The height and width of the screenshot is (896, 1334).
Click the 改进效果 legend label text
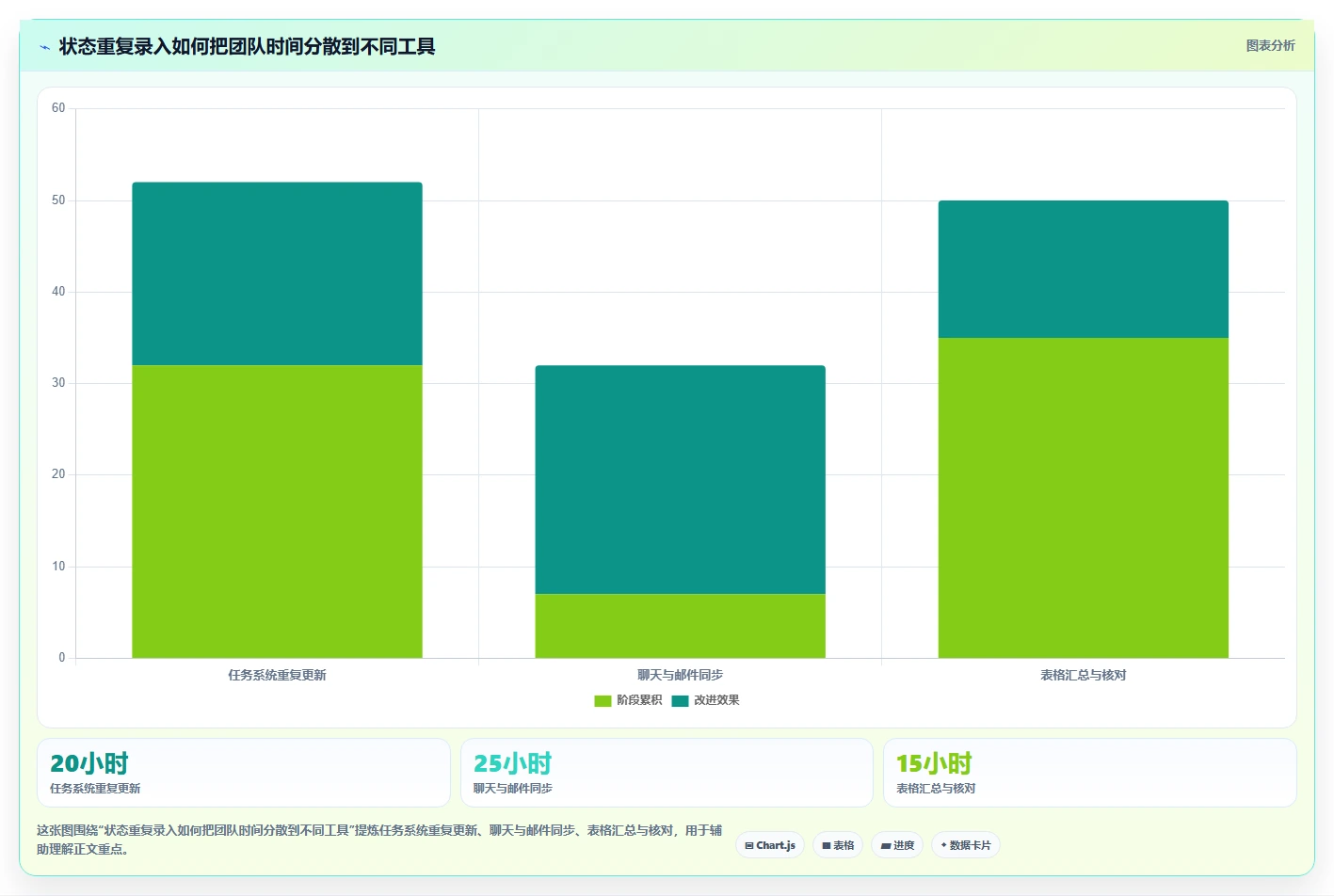716,700
